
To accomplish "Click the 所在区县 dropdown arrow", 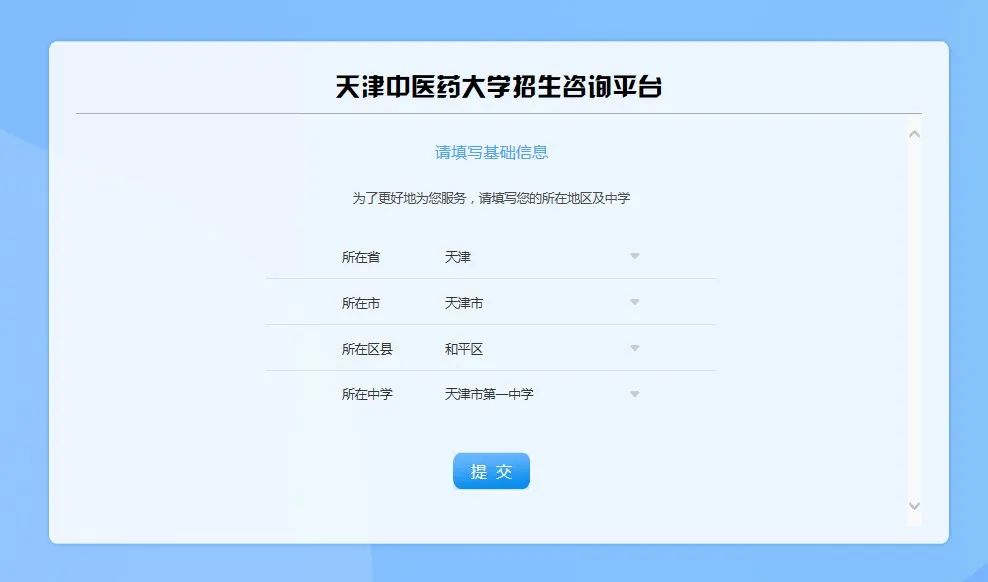I will coord(634,349).
